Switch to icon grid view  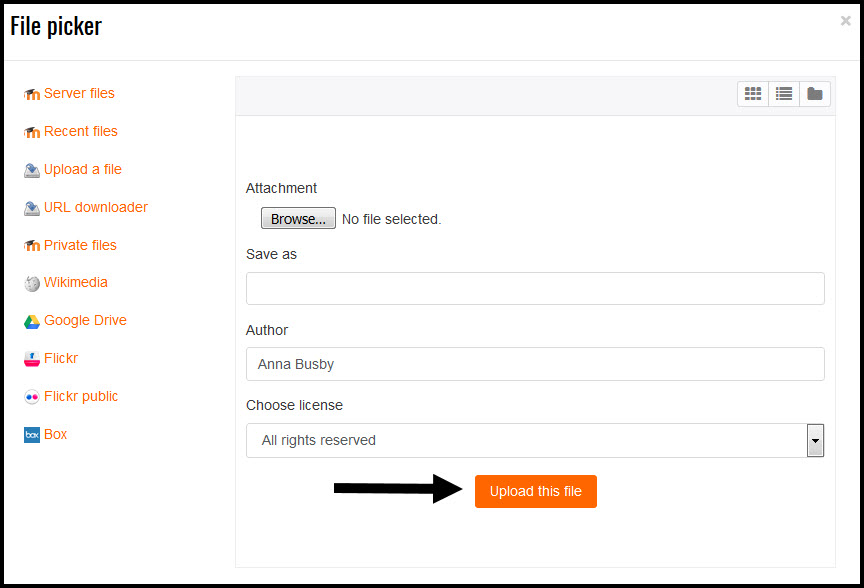tap(753, 94)
